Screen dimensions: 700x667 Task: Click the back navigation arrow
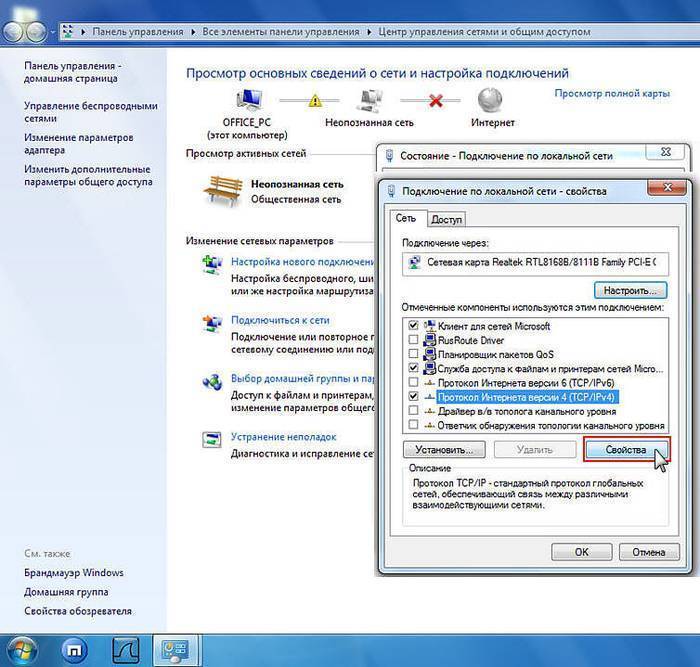[x=13, y=32]
